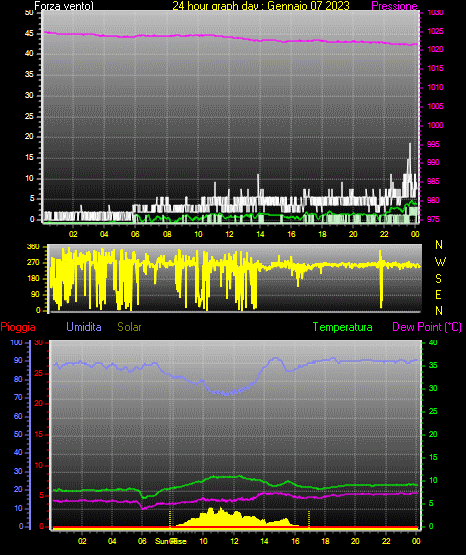This screenshot has height=555, width=466.
Task: Click the sunset dotted marker near hour 17
Action: (309, 519)
